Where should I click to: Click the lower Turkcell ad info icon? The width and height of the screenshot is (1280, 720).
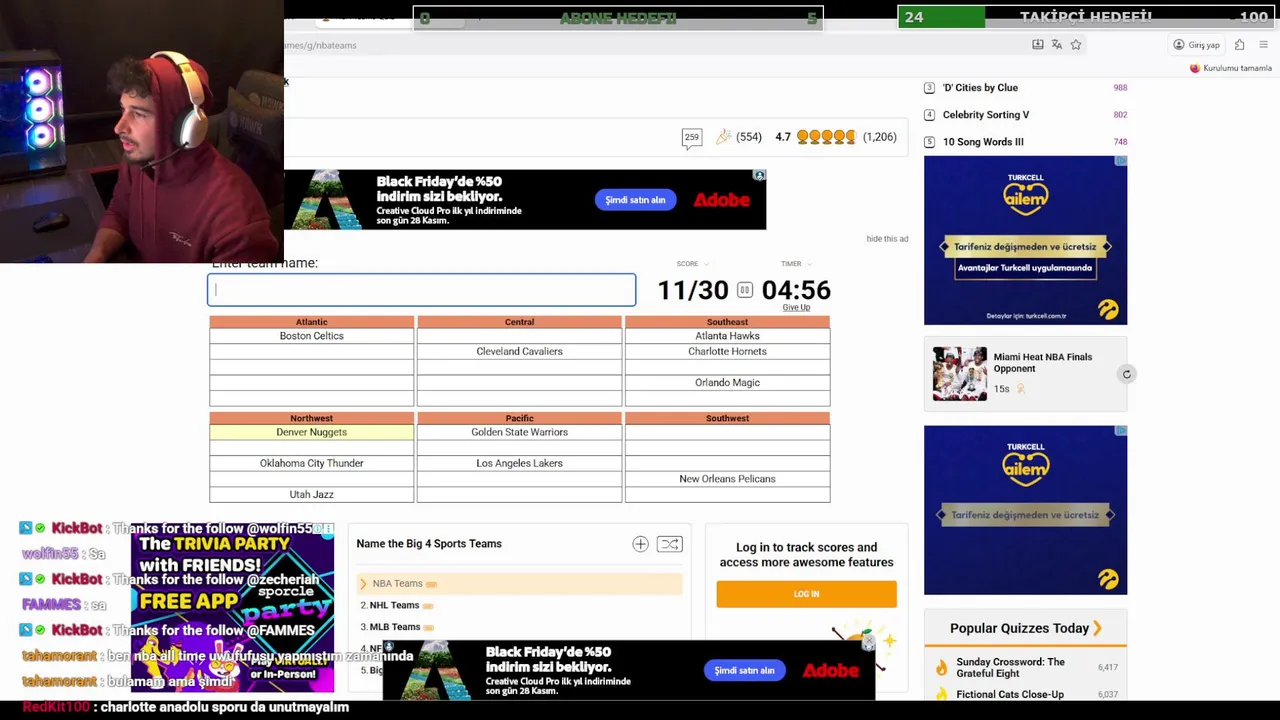coord(1121,431)
